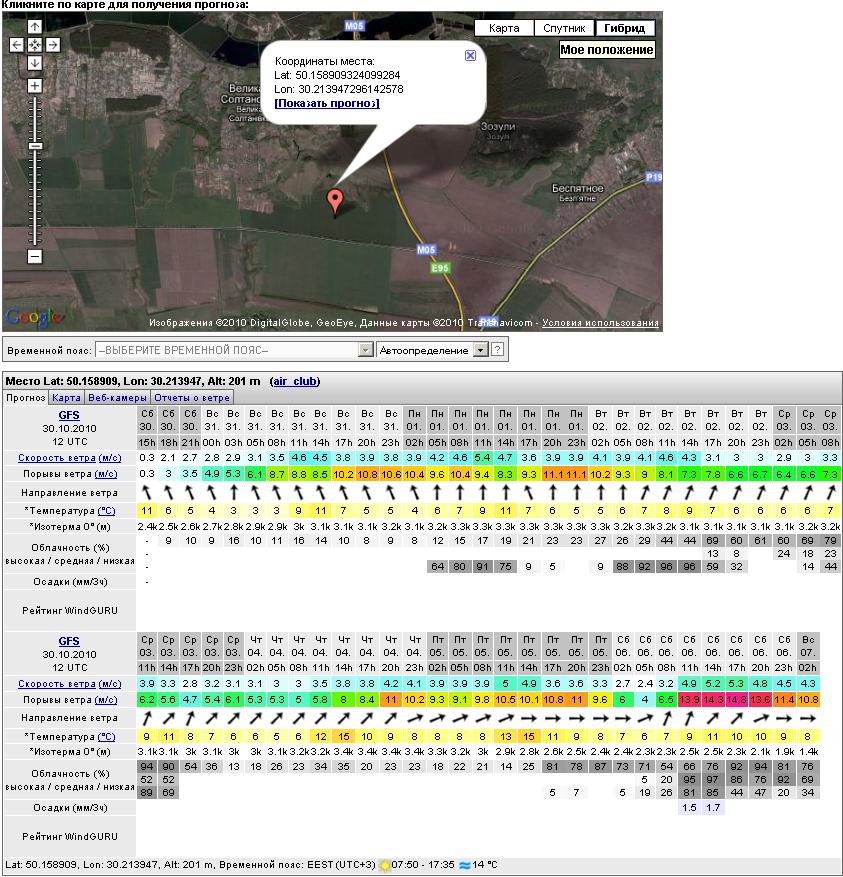This screenshot has height=877, width=843.
Task: Click the map zoom slider handle
Action: [34, 146]
